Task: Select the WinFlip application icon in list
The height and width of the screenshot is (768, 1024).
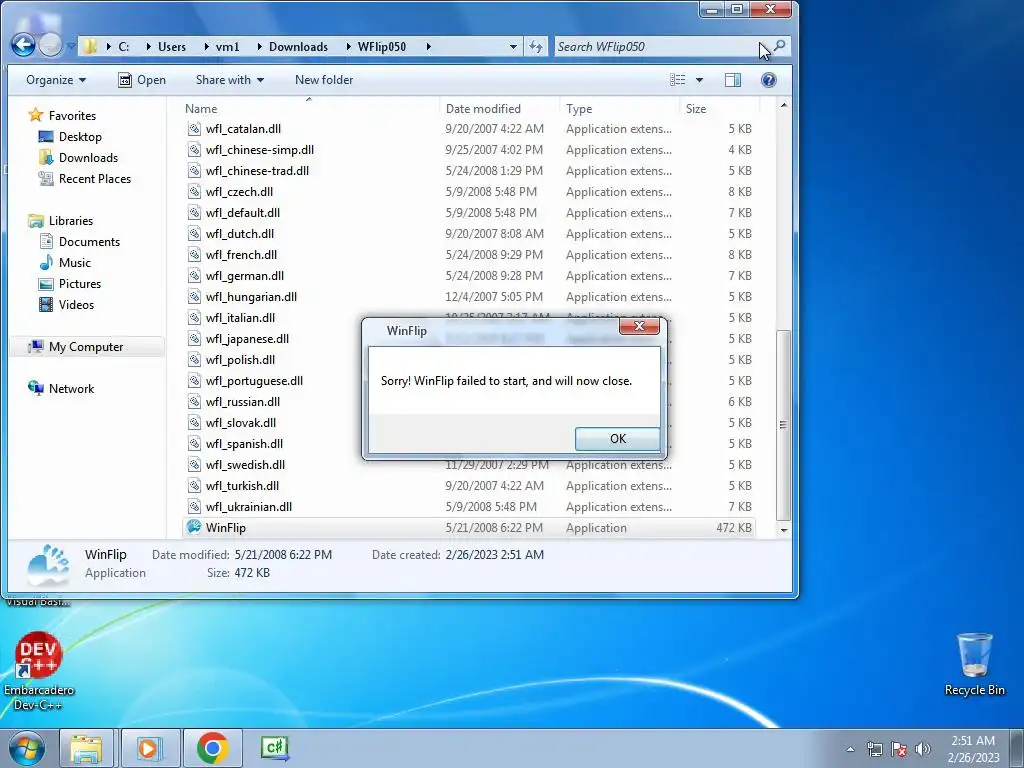Action: (194, 527)
